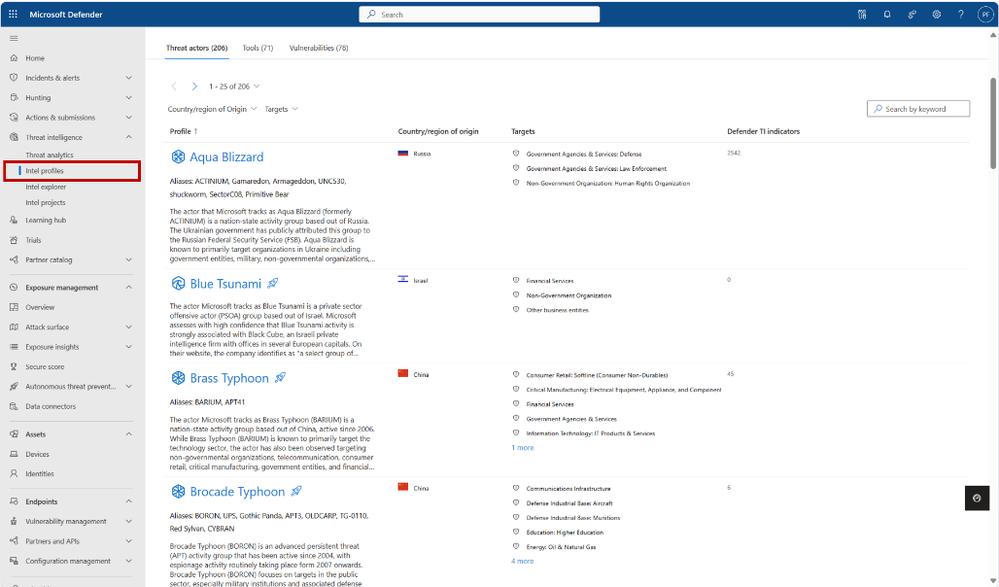Expand Configuration management chevron
Image resolution: width=999 pixels, height=587 pixels.
click(129, 561)
